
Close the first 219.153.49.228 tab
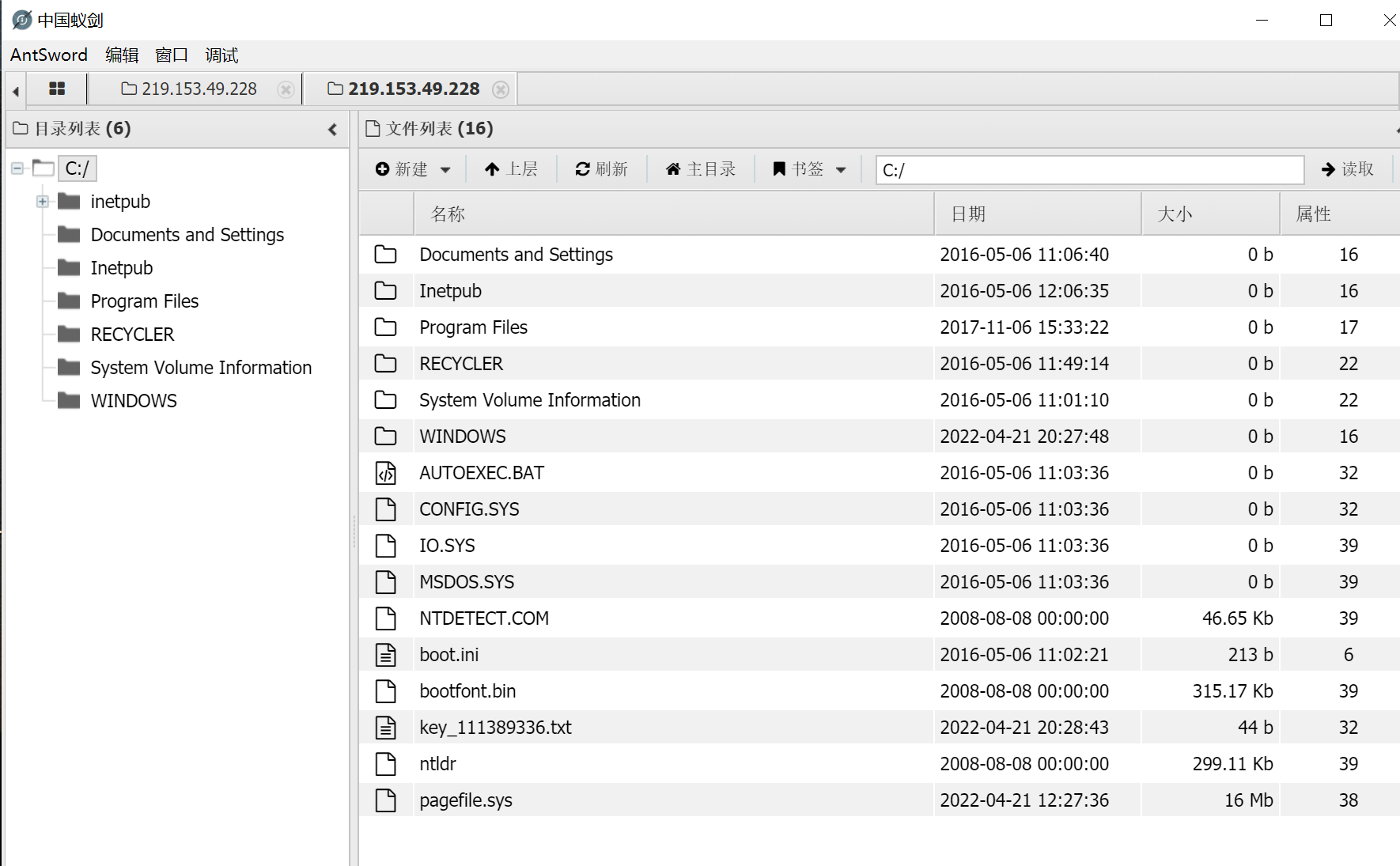pos(286,89)
